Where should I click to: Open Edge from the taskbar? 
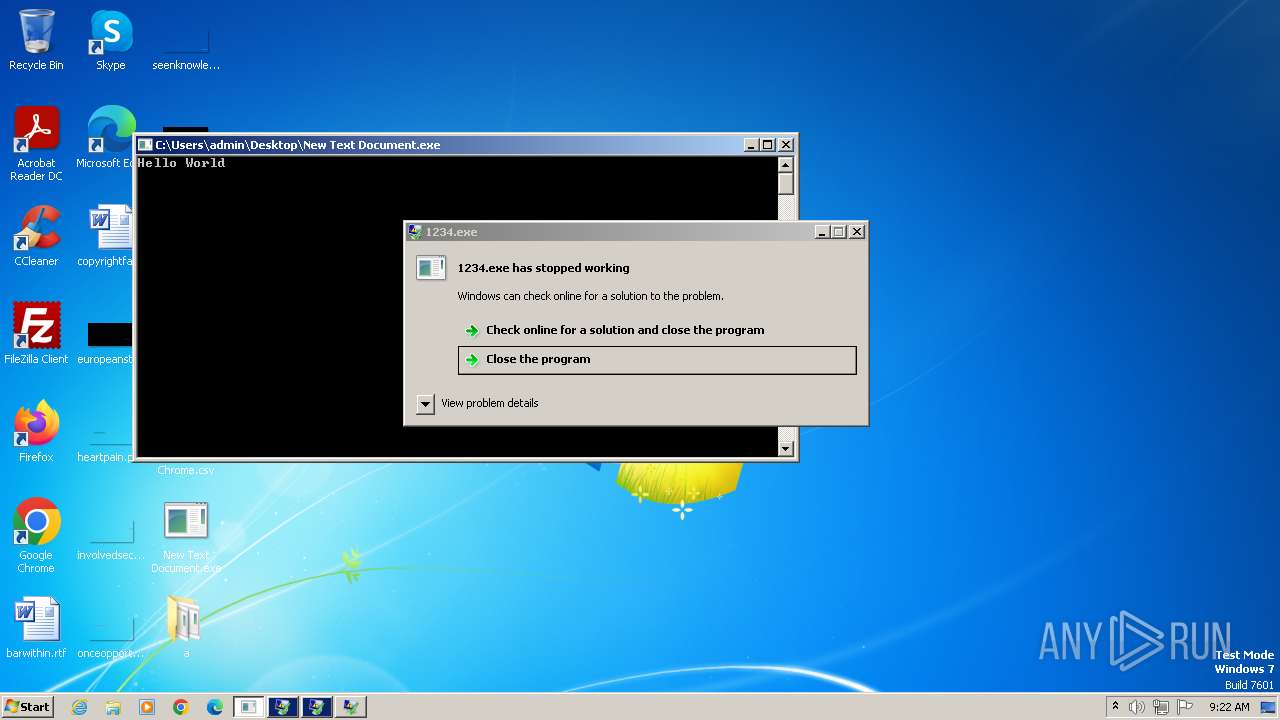click(x=215, y=707)
